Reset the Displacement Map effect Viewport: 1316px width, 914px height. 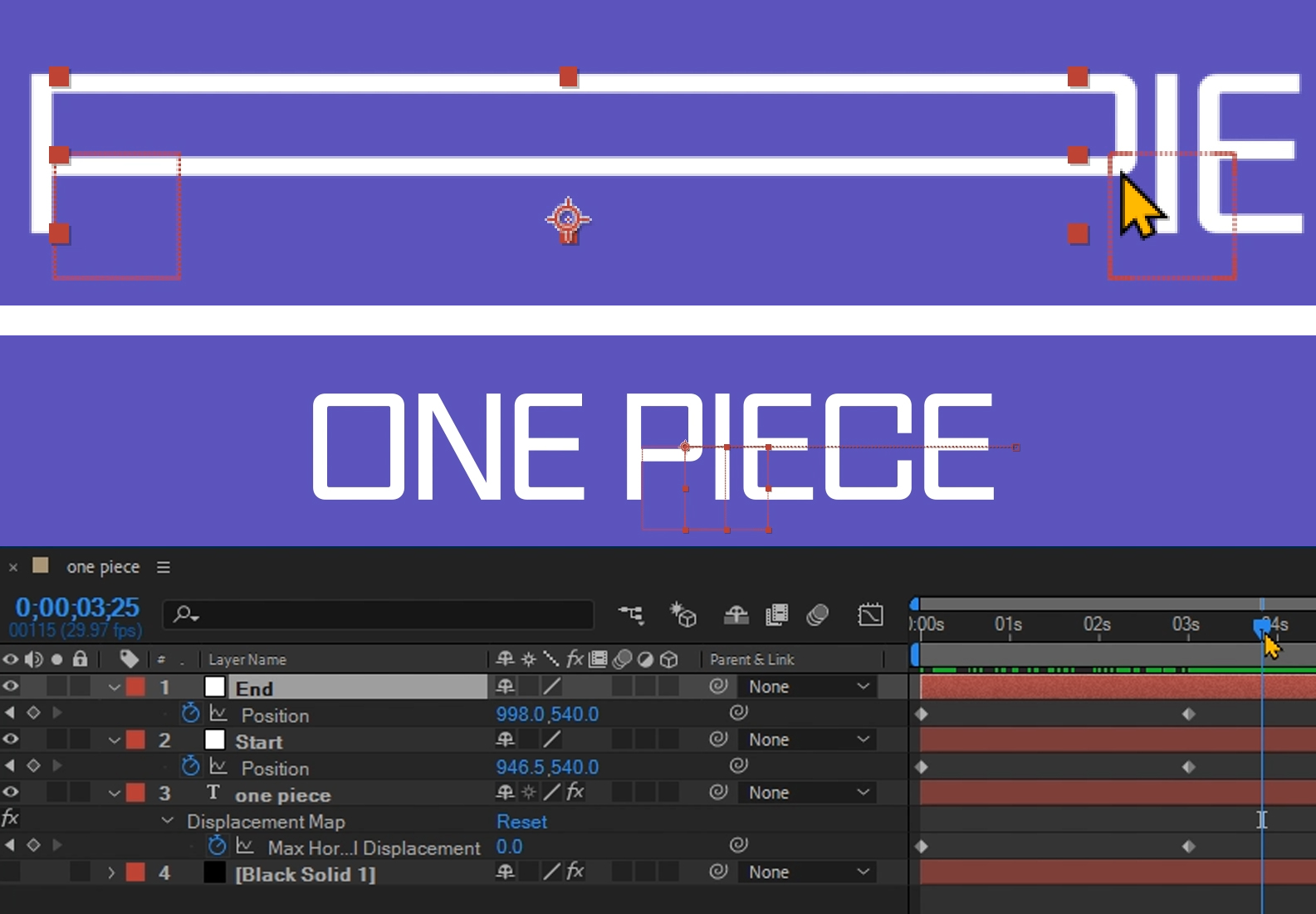(521, 822)
